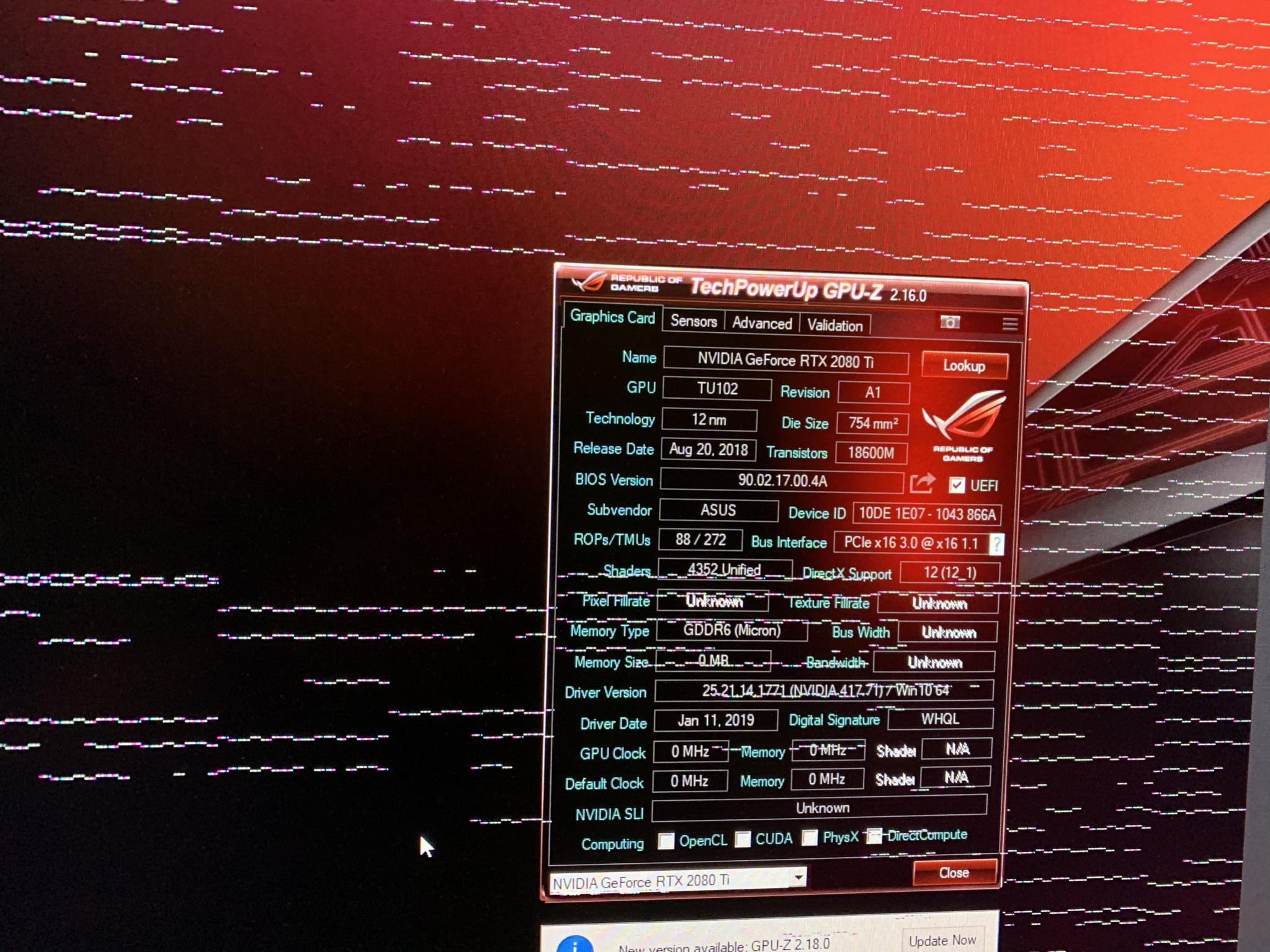Go to the Validation tab
The width and height of the screenshot is (1270, 952).
point(834,325)
